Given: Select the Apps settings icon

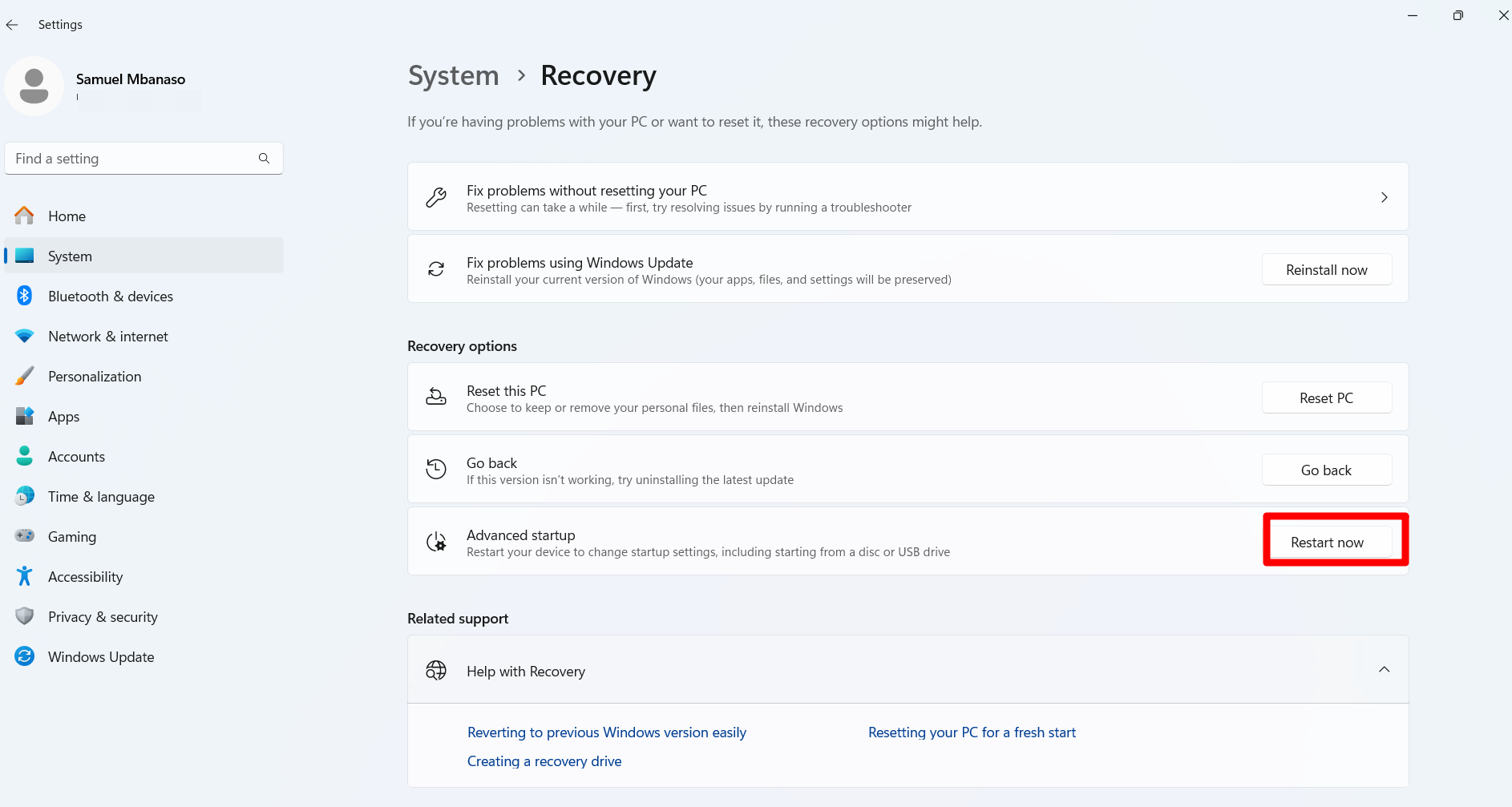Looking at the screenshot, I should coord(24,416).
